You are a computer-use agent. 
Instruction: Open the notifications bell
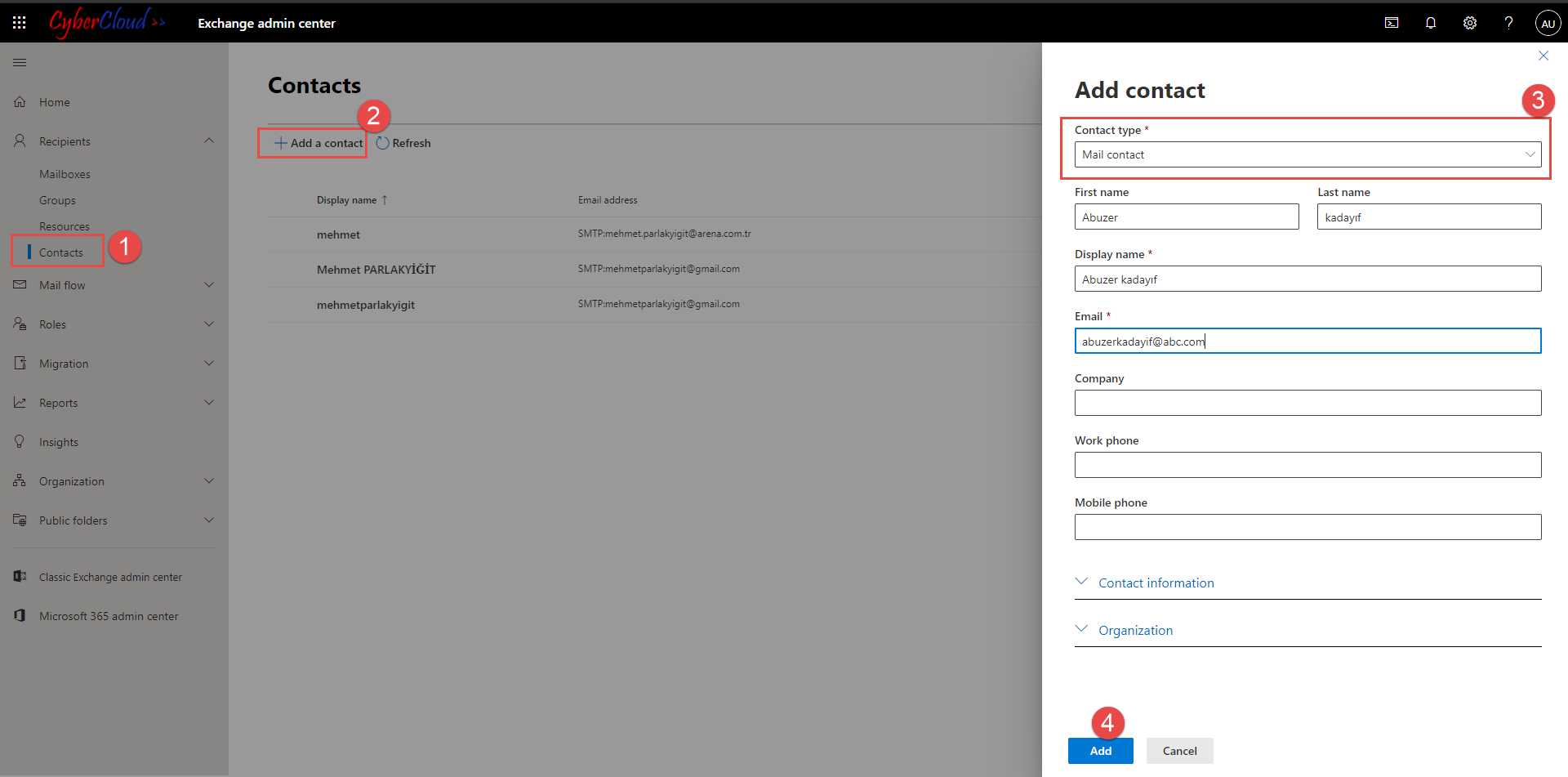[1431, 23]
